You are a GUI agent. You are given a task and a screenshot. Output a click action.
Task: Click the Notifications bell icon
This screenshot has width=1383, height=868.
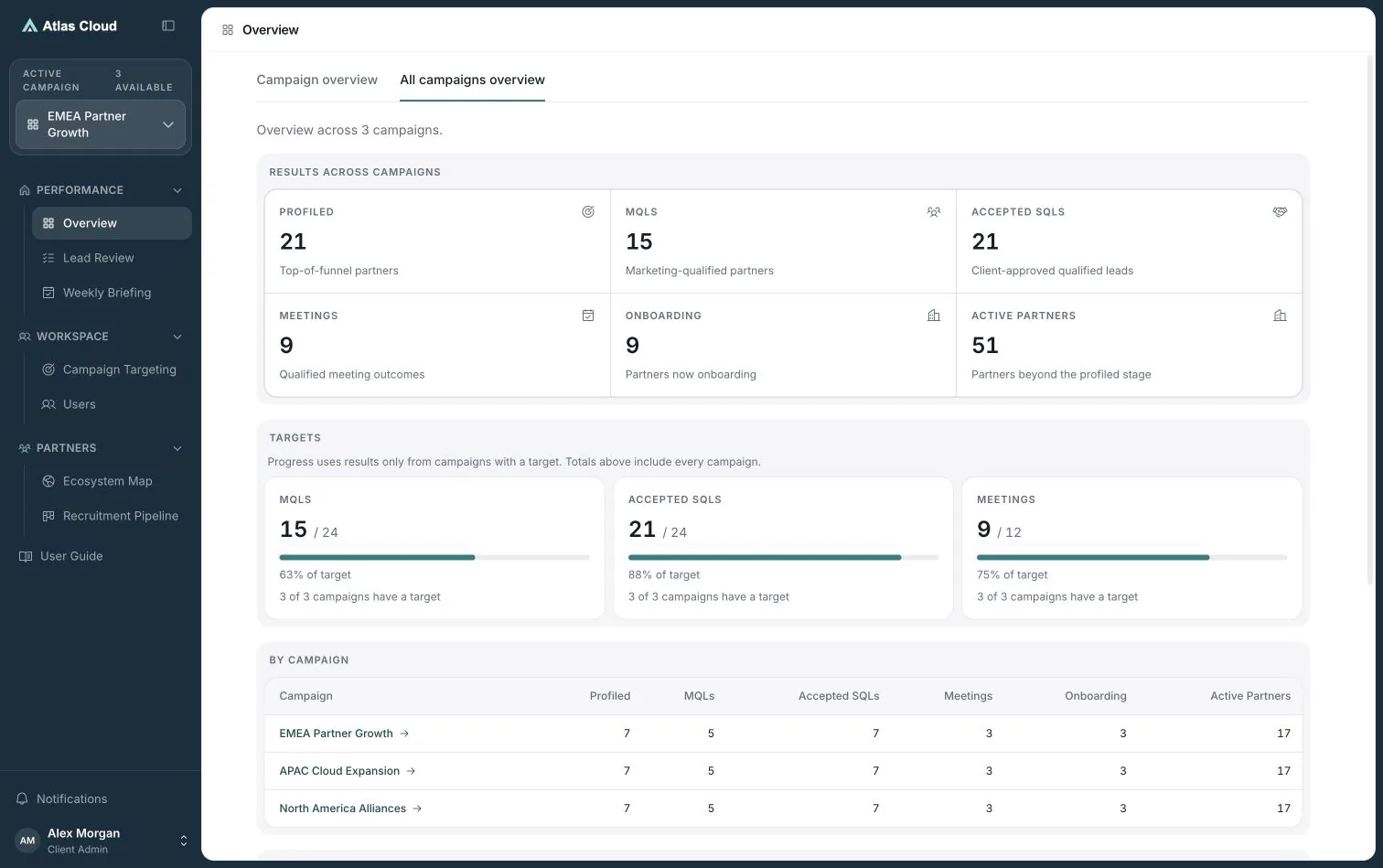coord(23,798)
